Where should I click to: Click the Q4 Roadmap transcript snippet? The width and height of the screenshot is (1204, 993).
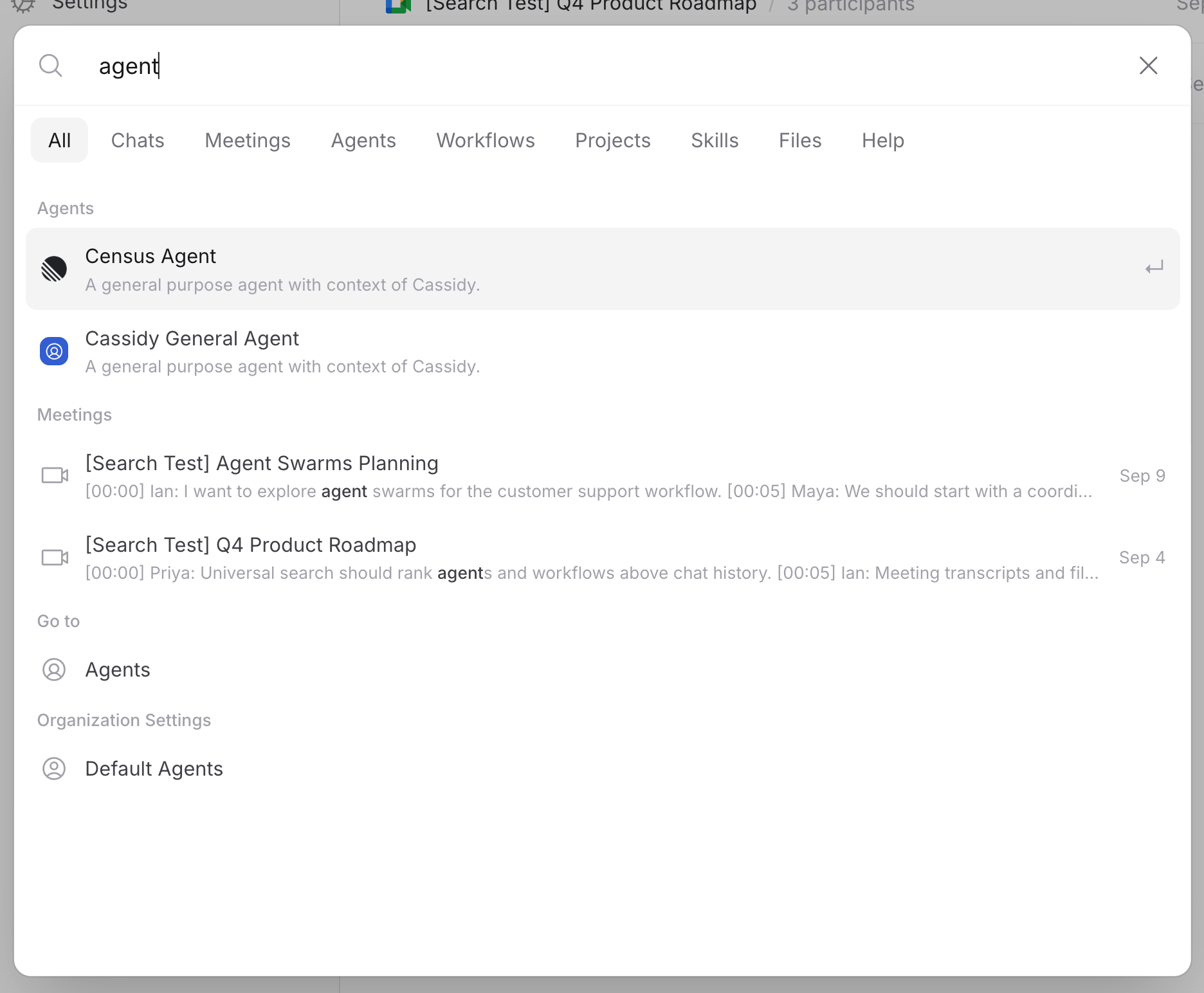click(592, 573)
